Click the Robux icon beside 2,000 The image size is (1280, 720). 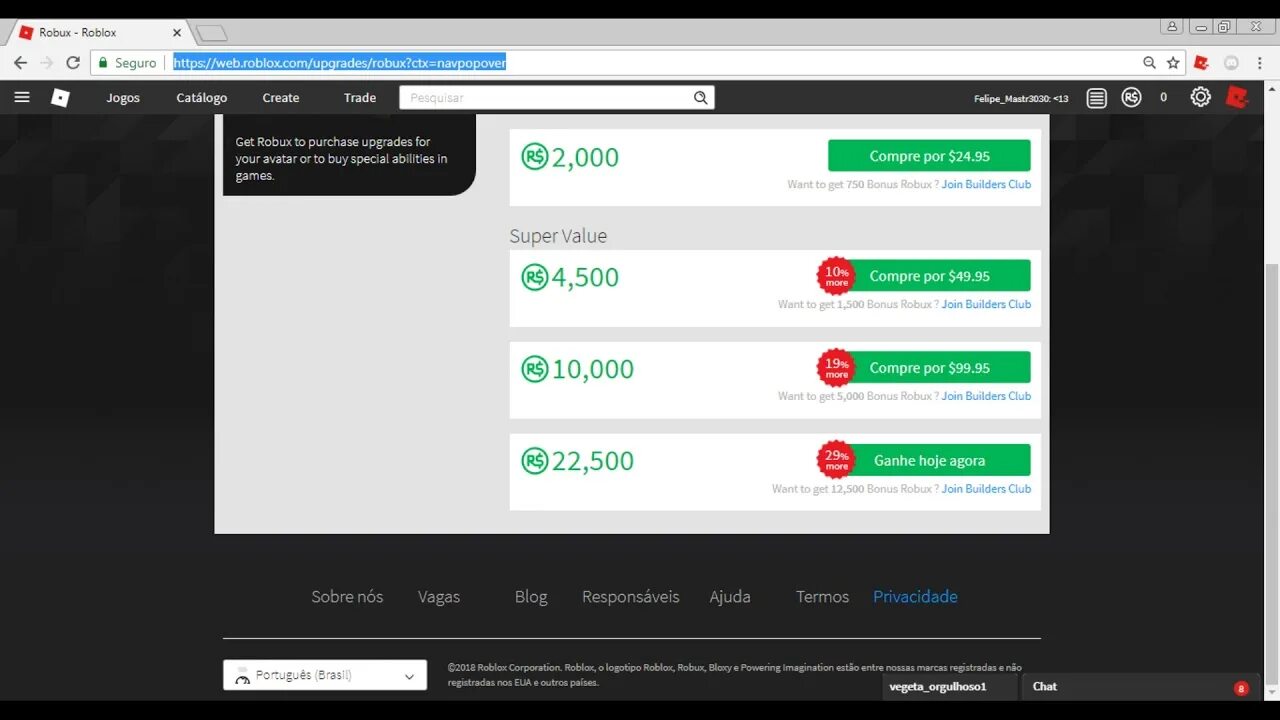(535, 157)
